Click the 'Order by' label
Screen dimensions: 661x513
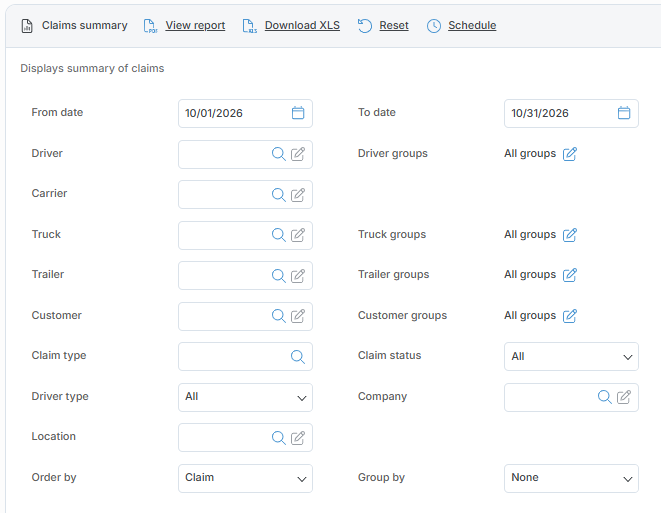[x=54, y=477]
